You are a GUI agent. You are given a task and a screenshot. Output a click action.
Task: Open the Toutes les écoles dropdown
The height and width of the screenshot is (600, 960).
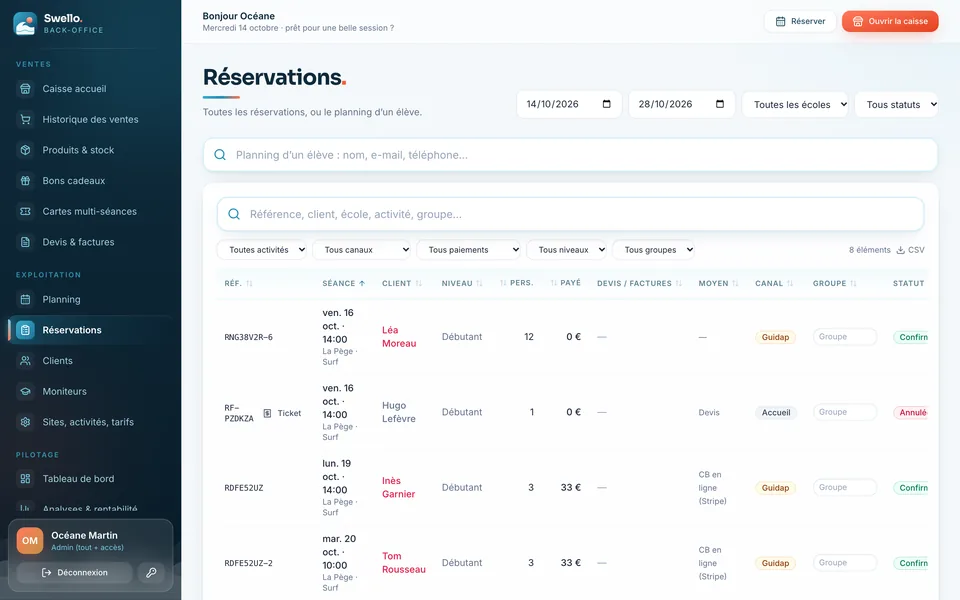coord(795,105)
